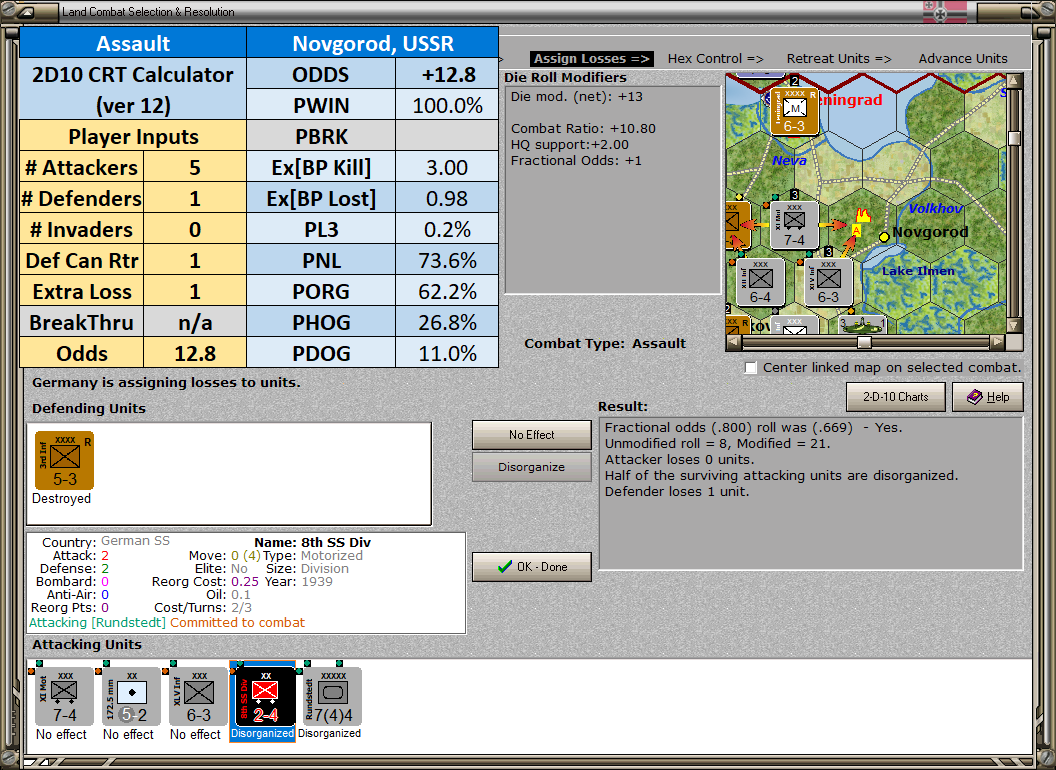1056x770 pixels.
Task: Click the 'Committed to combat' status text
Action: (x=237, y=622)
